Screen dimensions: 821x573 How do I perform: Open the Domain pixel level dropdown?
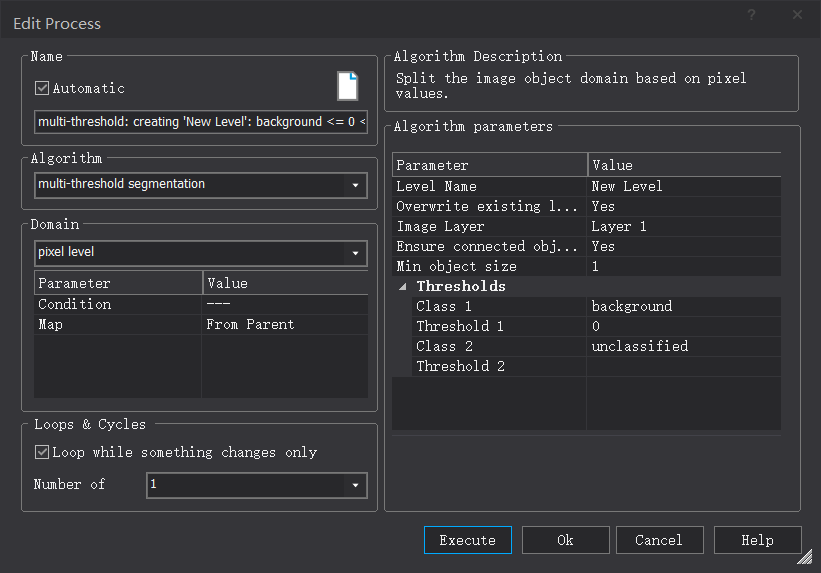(x=355, y=253)
